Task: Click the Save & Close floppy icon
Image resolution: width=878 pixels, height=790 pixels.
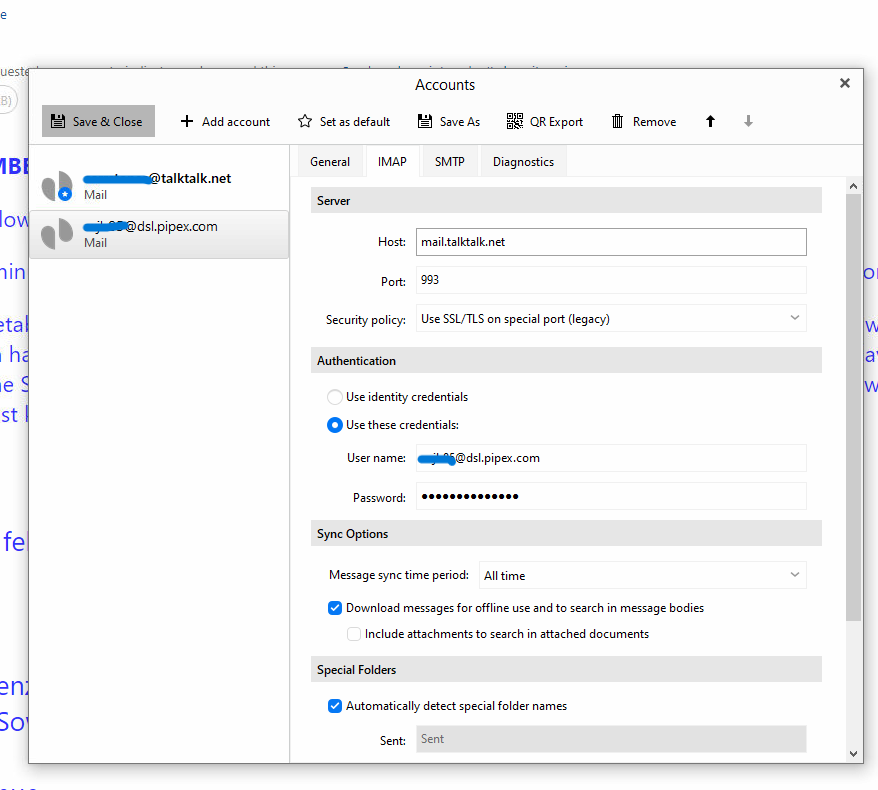Action: pos(58,122)
